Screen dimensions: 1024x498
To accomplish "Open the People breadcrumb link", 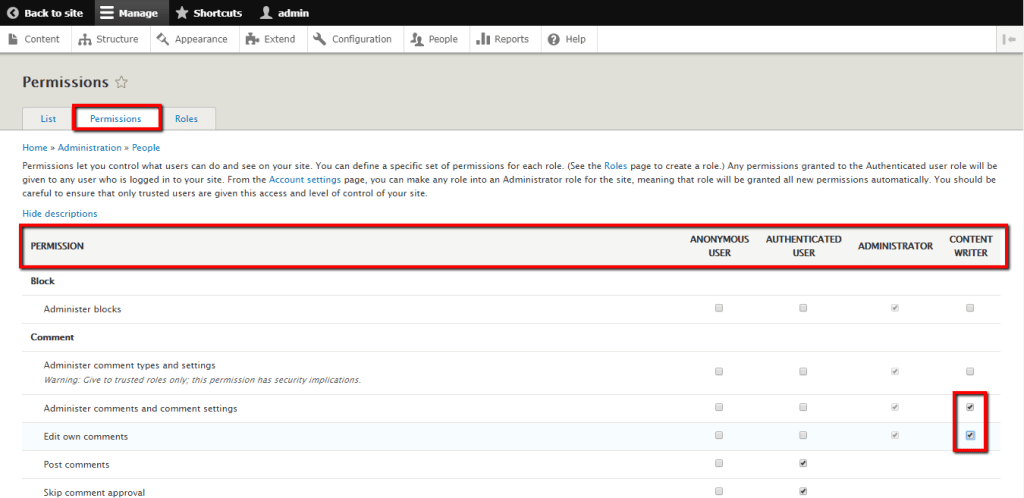I will pos(146,148).
